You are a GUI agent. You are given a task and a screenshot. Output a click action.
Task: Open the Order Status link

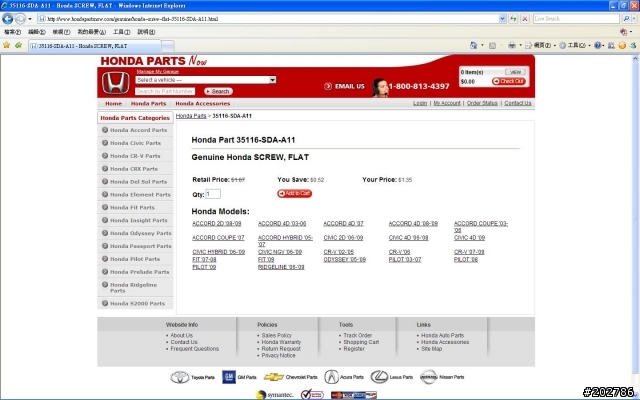(x=482, y=103)
